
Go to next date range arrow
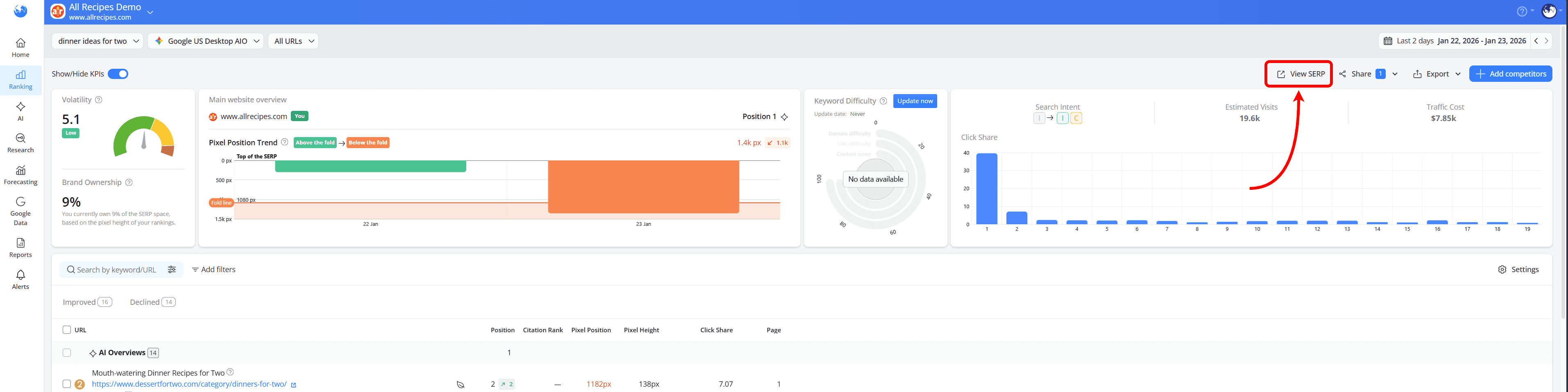tap(1547, 41)
